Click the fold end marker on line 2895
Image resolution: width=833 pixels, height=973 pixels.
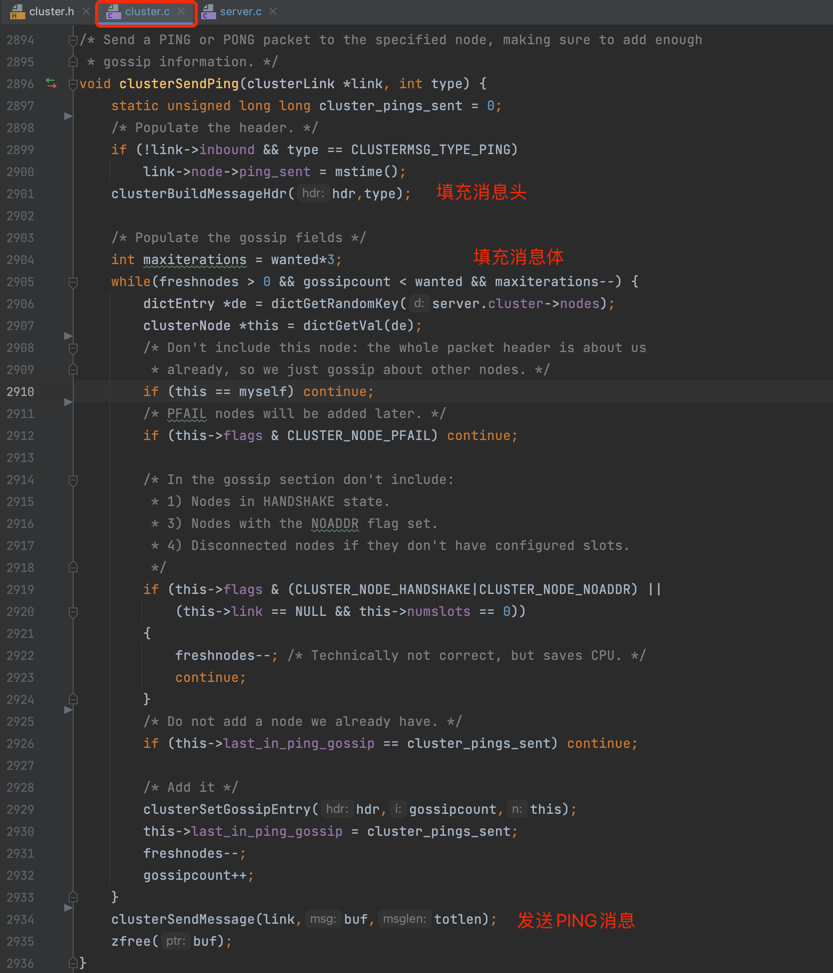(73, 62)
